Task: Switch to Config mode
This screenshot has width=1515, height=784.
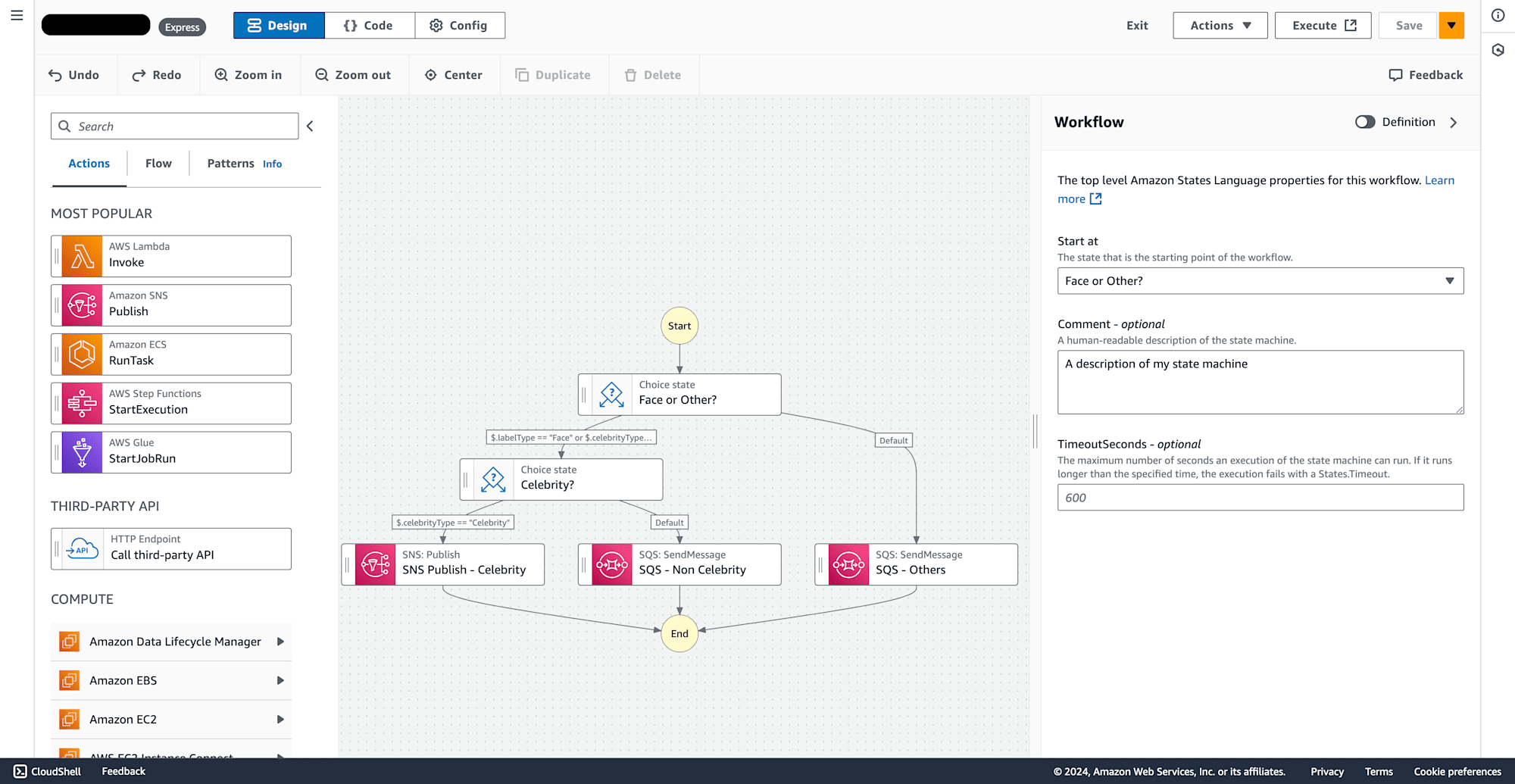Action: point(460,25)
